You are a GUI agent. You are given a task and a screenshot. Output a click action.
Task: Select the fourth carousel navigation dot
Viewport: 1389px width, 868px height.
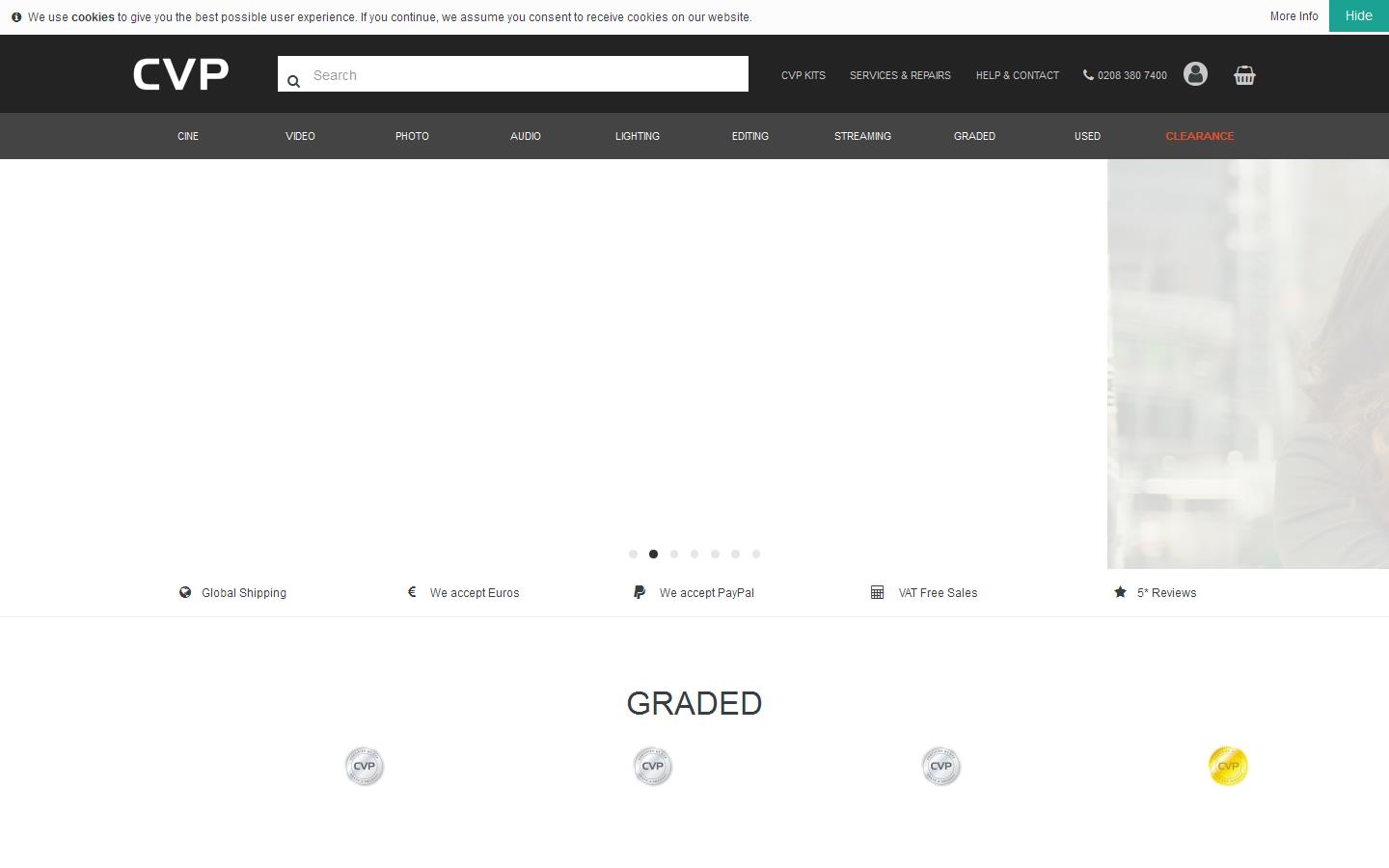694,554
